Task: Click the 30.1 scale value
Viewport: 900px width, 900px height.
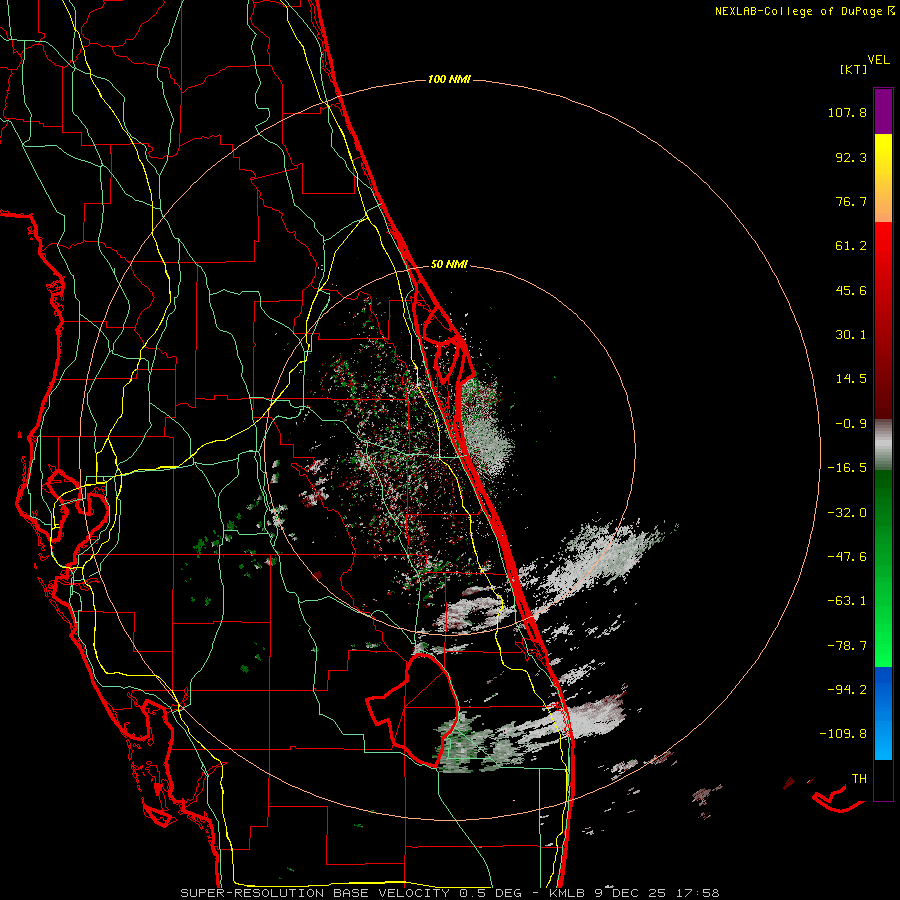Action: 851,335
